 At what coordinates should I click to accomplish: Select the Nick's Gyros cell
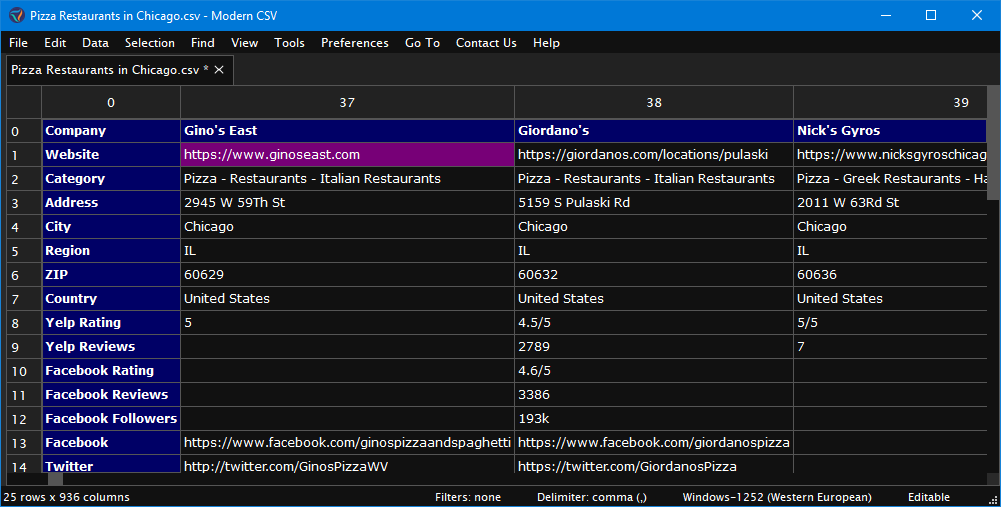(x=891, y=131)
